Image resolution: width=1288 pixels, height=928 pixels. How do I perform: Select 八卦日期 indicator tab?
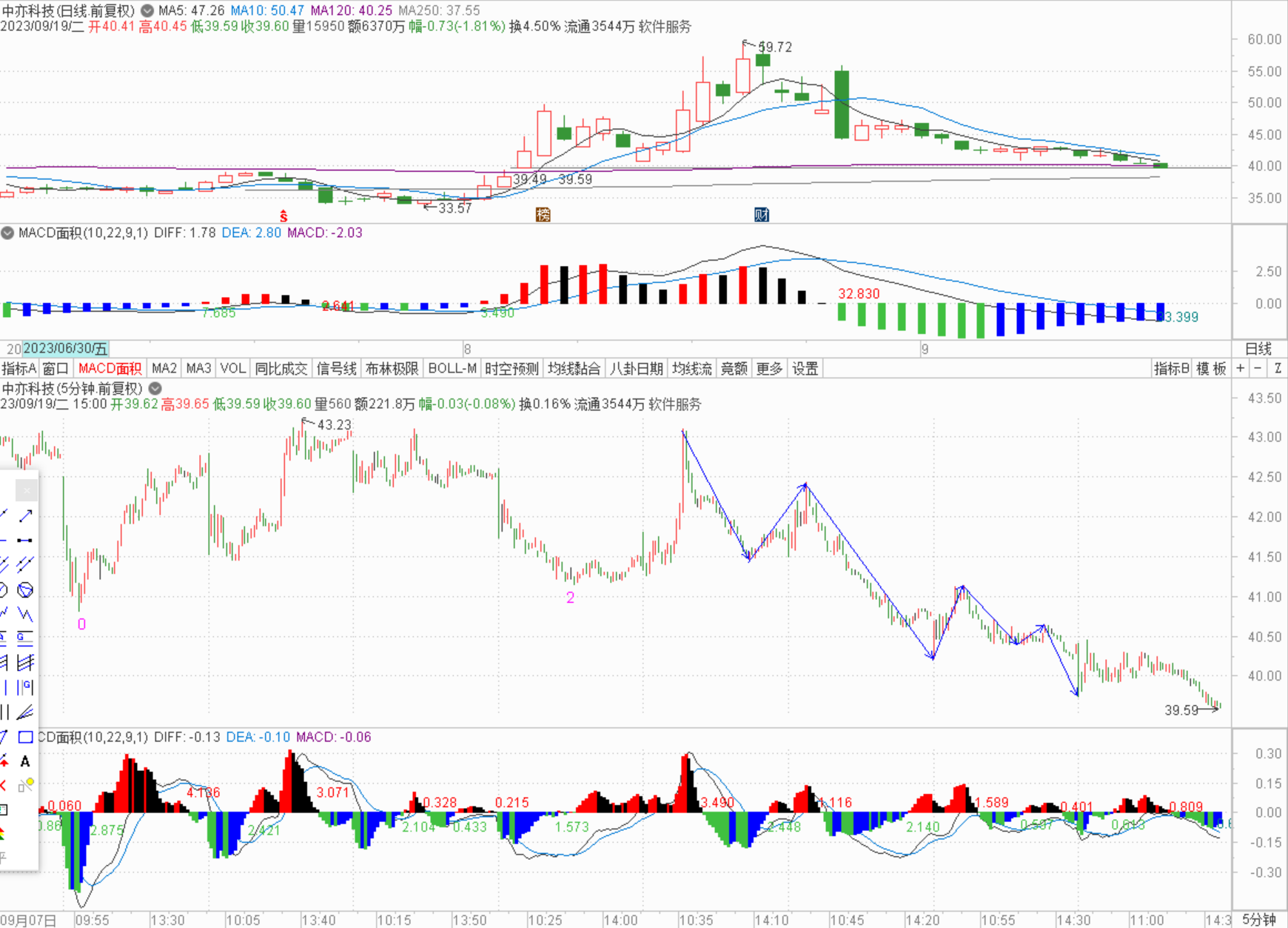[637, 368]
